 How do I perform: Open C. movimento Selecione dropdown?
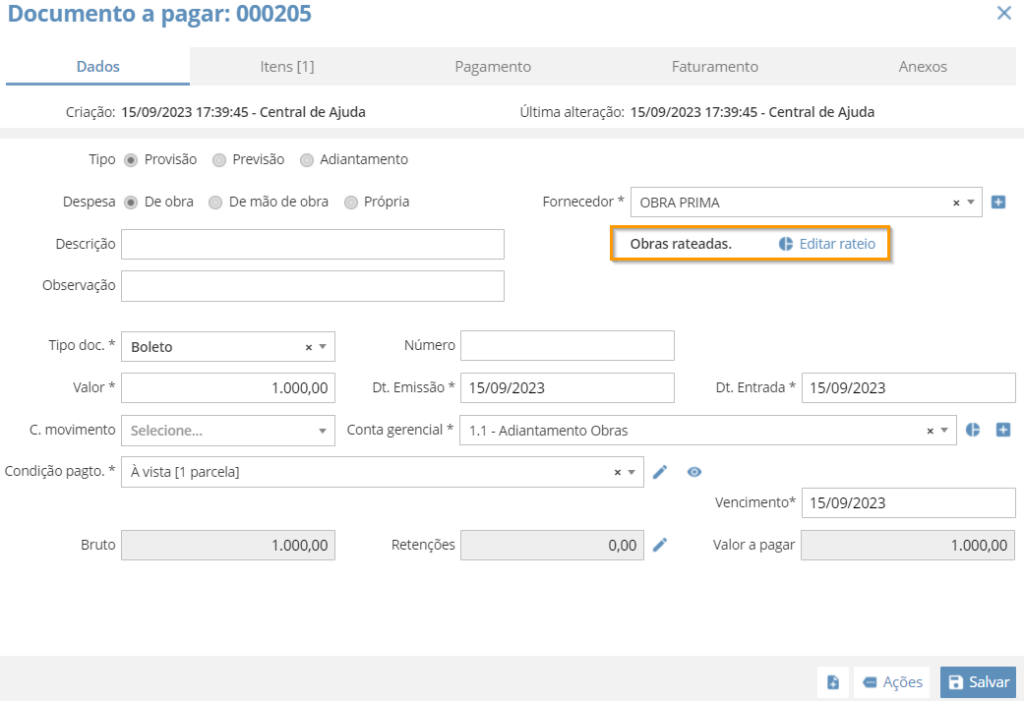[228, 431]
